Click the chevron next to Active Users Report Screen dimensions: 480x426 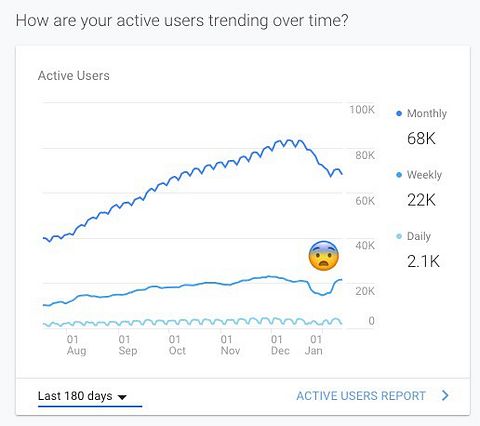pyautogui.click(x=445, y=396)
